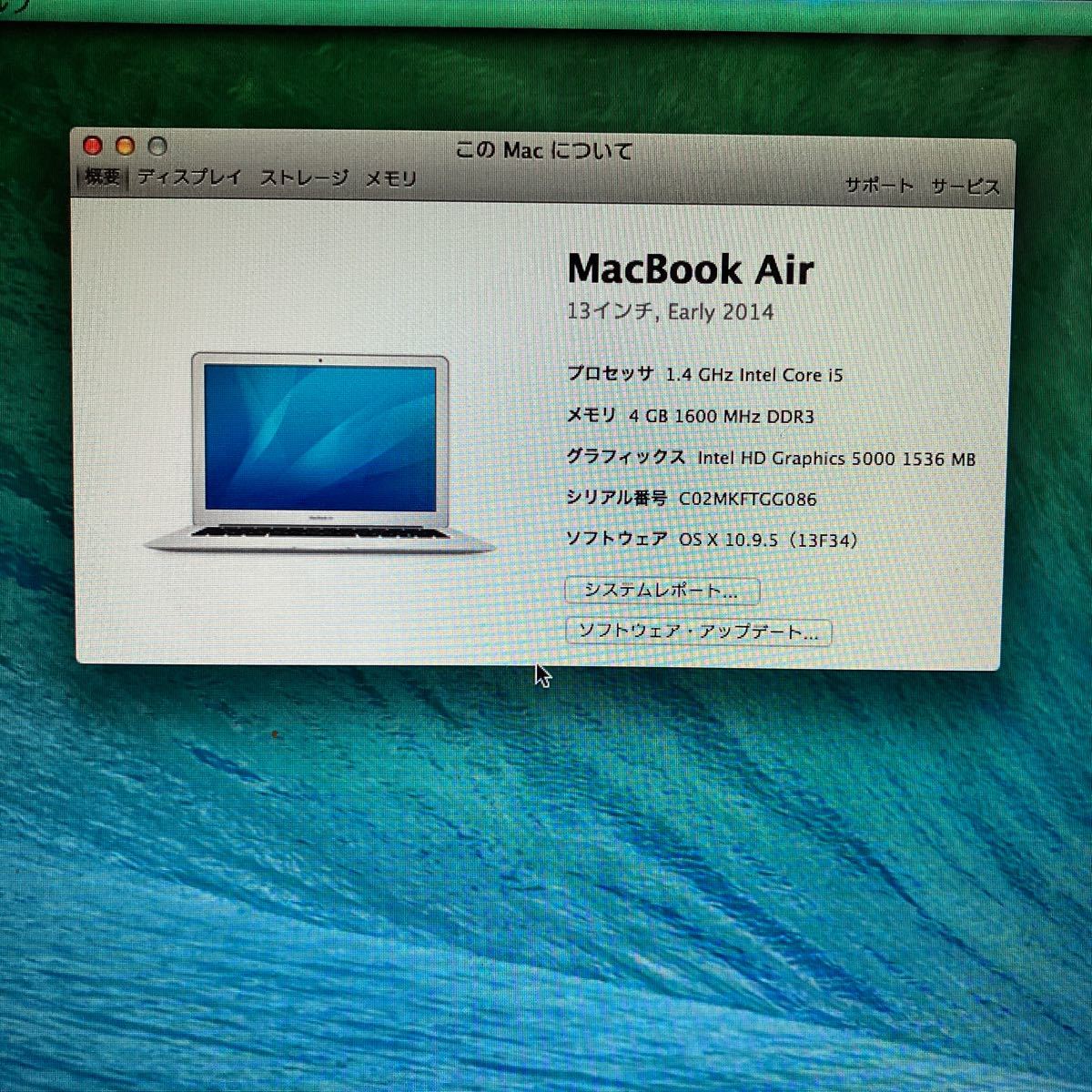Click the 13インチ, Early 2014 text
Viewport: 1092px width, 1092px height.
pyautogui.click(x=670, y=312)
